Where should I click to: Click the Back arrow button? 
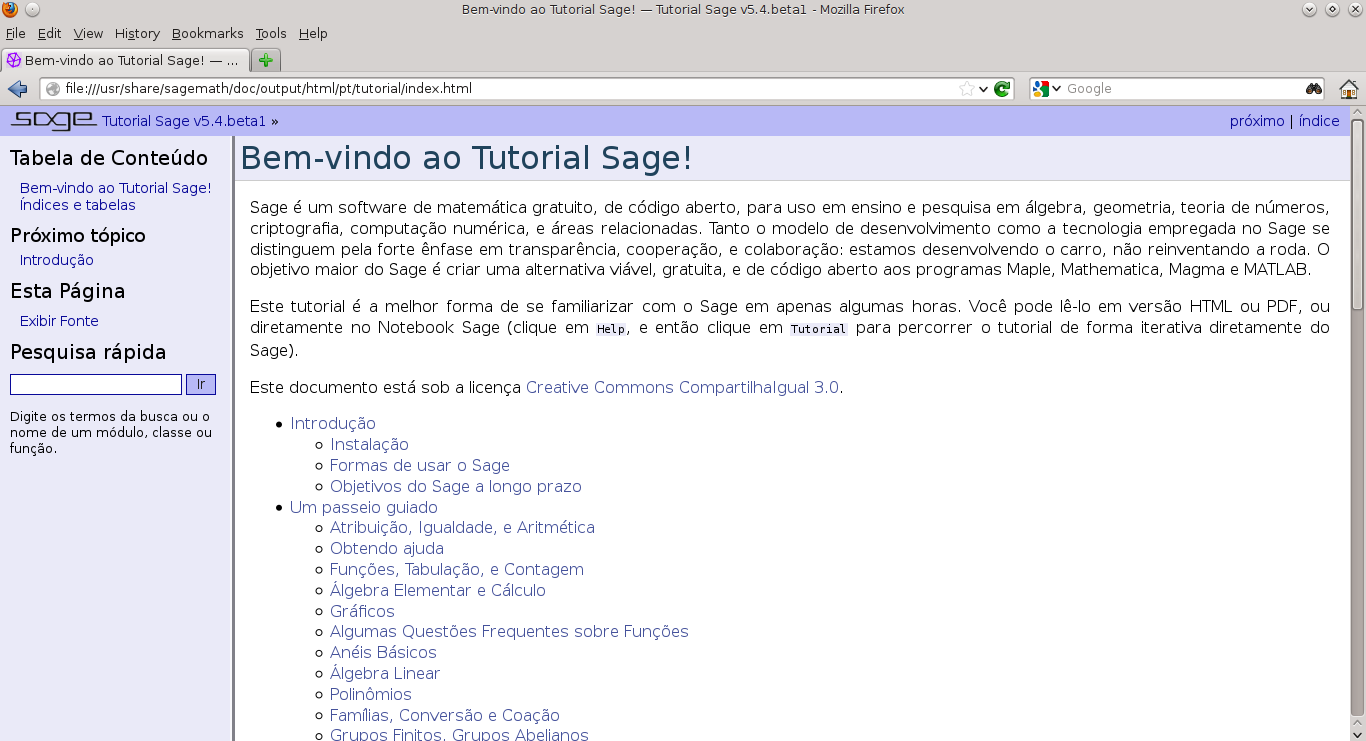coord(17,89)
